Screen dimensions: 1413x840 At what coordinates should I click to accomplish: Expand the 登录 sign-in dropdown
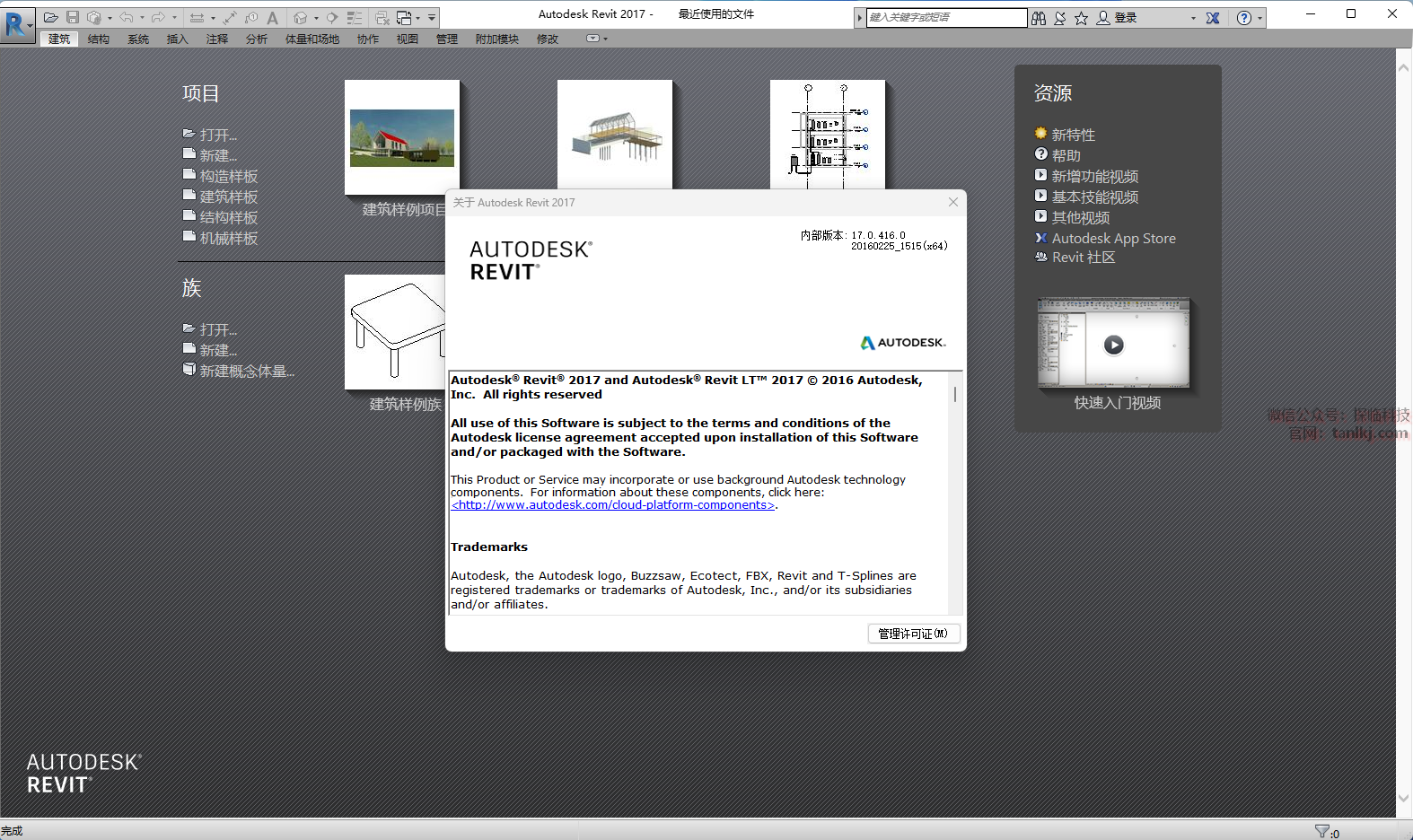(x=1193, y=18)
